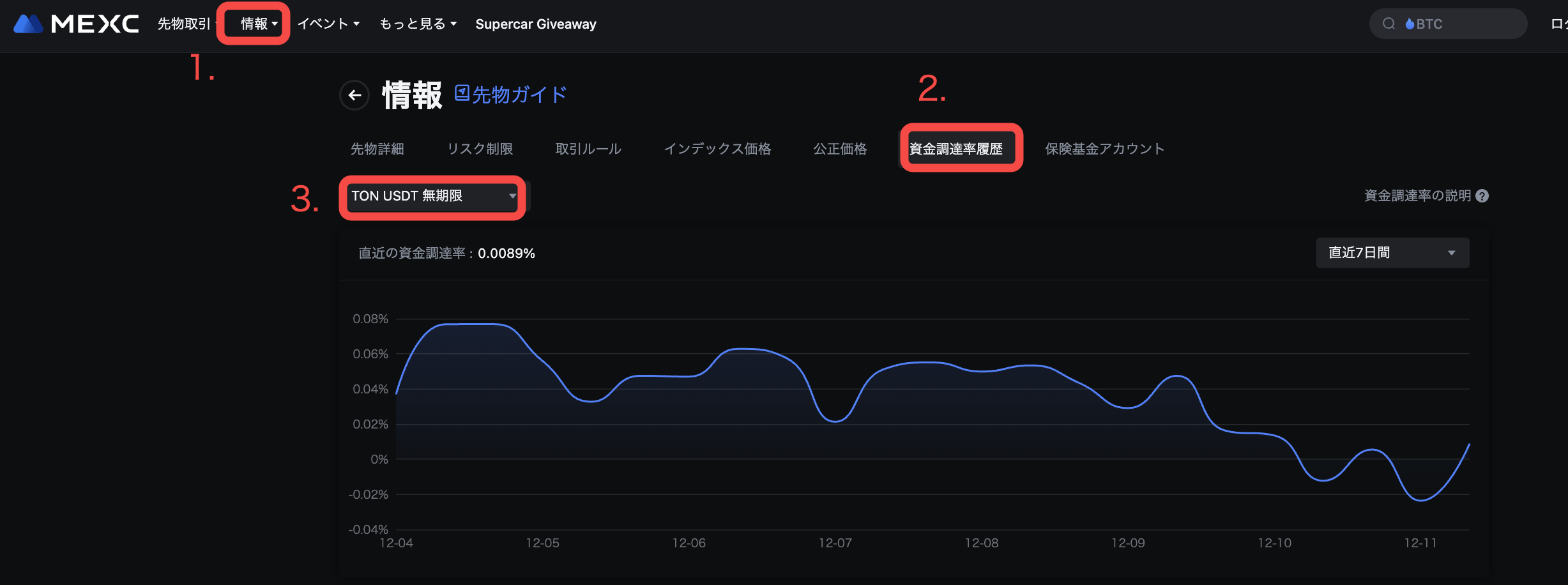Select the 取引ルール tab
The image size is (1568, 585).
588,149
